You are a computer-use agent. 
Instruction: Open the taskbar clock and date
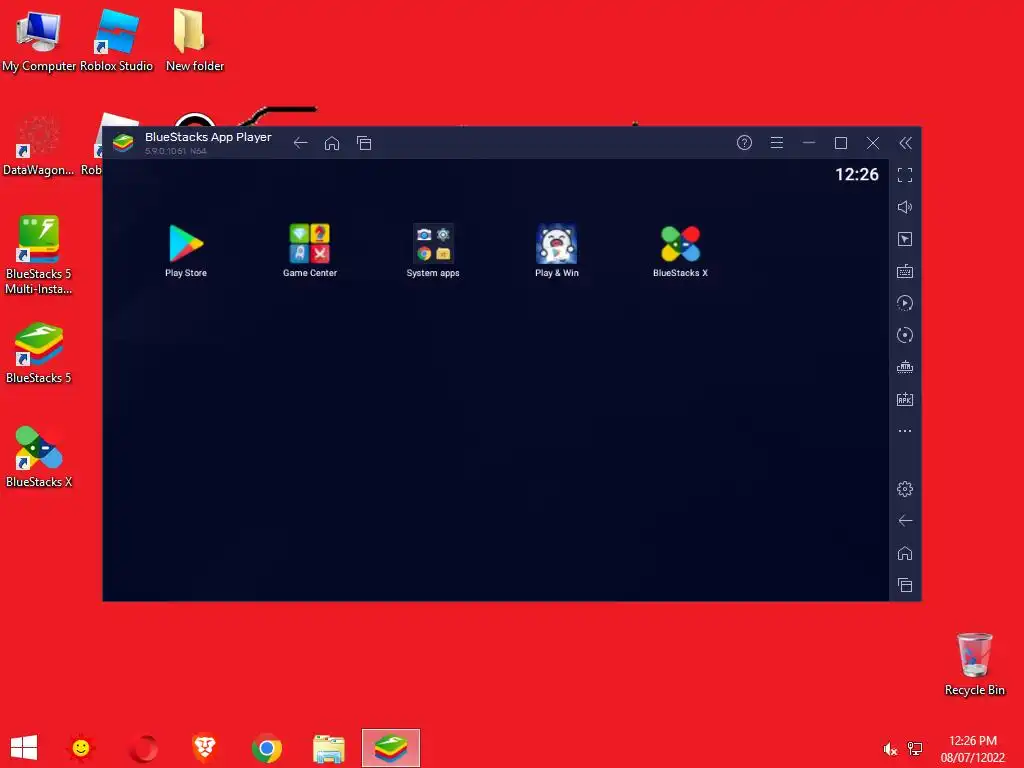click(x=972, y=749)
